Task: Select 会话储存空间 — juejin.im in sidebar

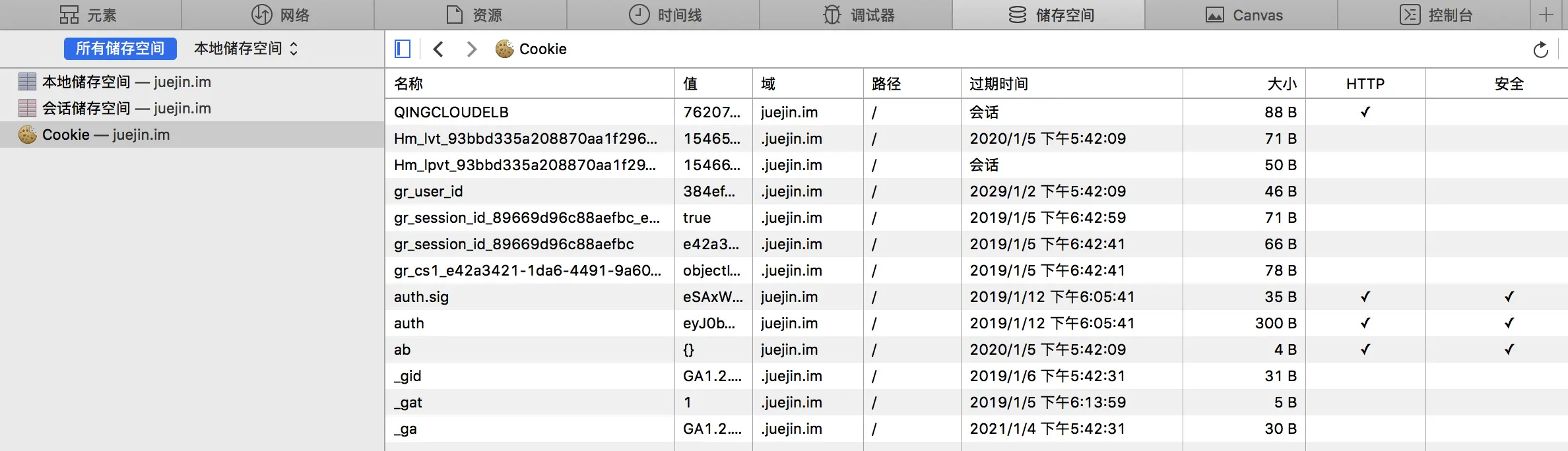Action: click(192, 108)
